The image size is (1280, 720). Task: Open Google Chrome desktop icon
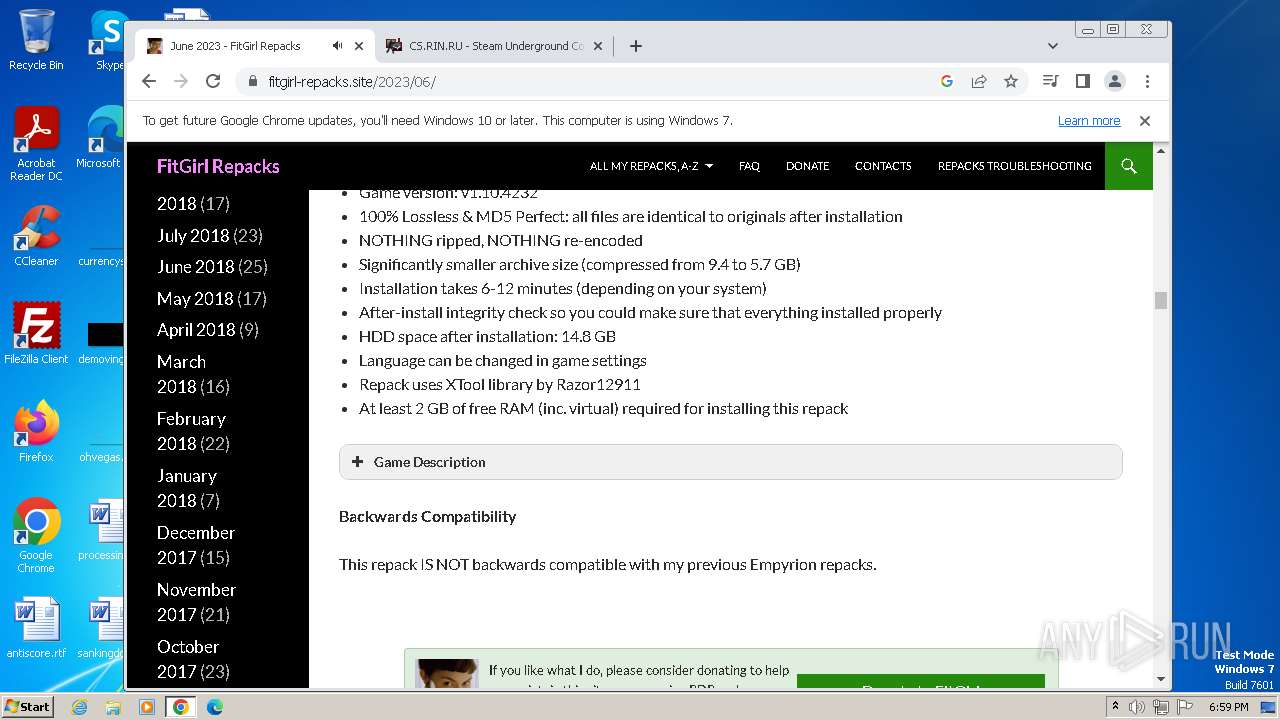point(36,536)
